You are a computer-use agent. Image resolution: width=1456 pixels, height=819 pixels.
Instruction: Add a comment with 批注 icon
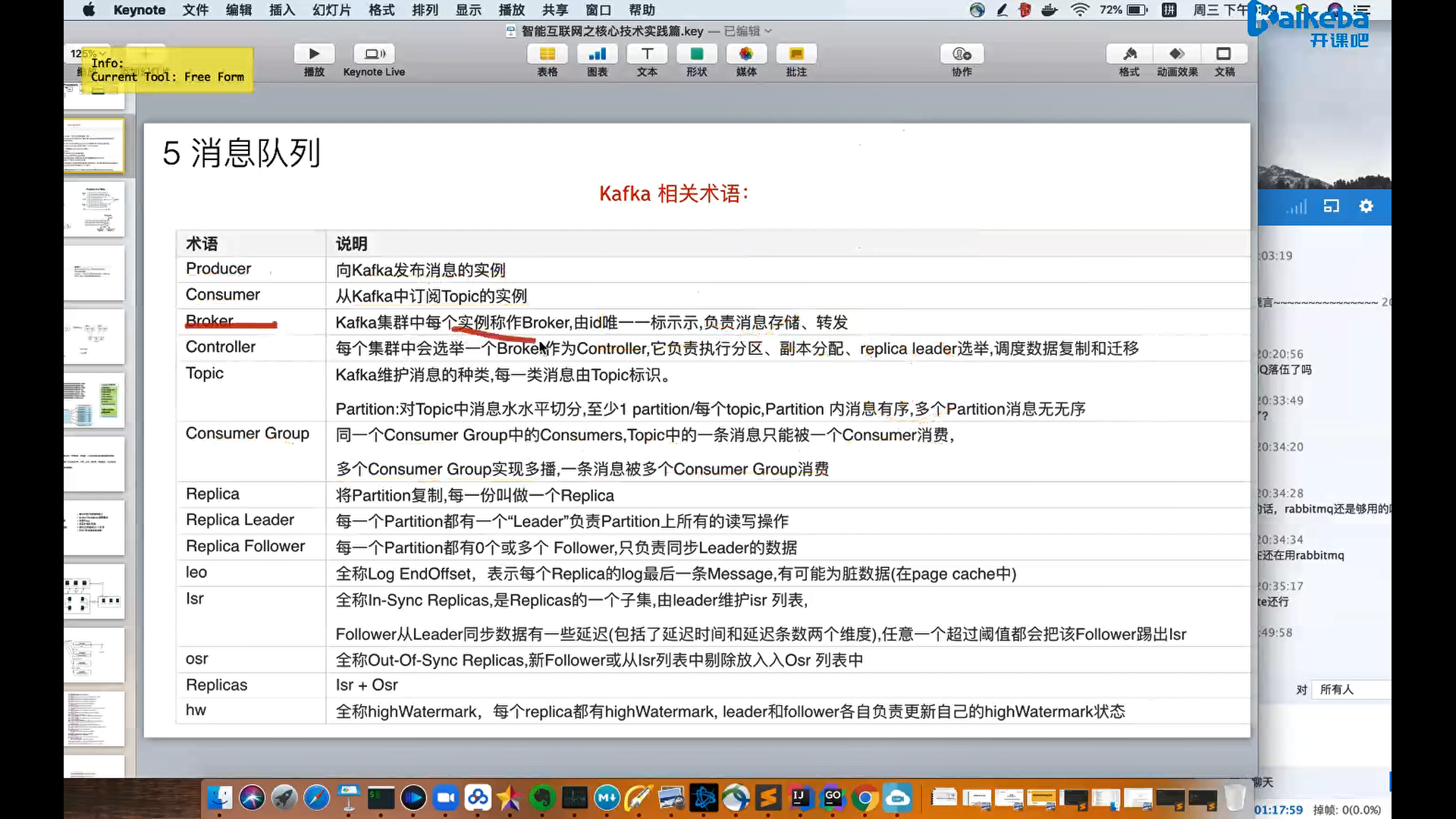pyautogui.click(x=796, y=54)
